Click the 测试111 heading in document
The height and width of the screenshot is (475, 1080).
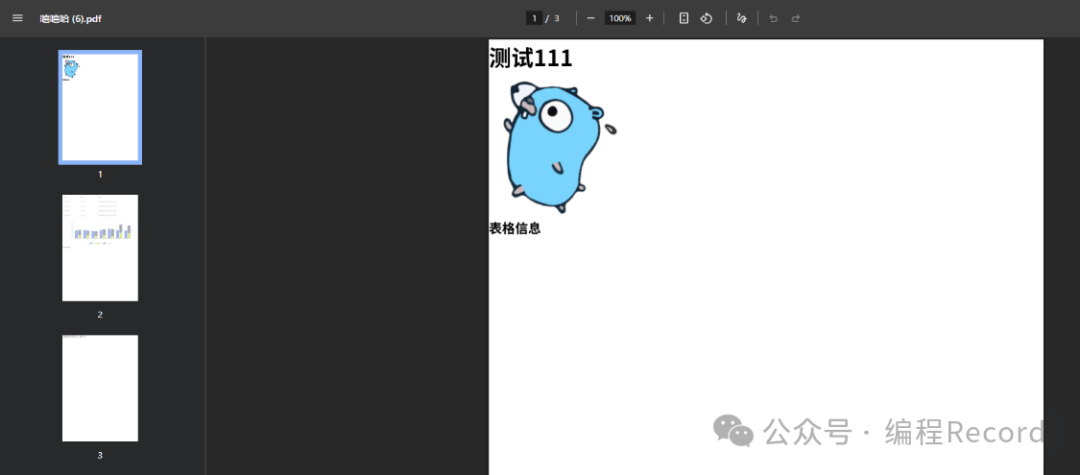tap(530, 58)
